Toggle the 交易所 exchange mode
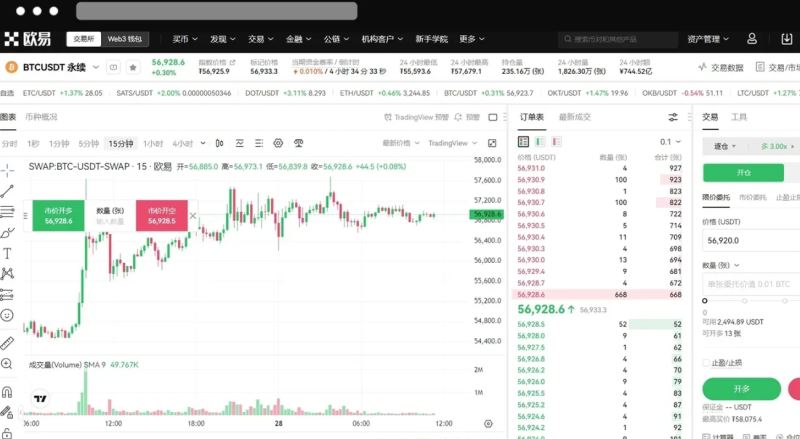 (84, 39)
